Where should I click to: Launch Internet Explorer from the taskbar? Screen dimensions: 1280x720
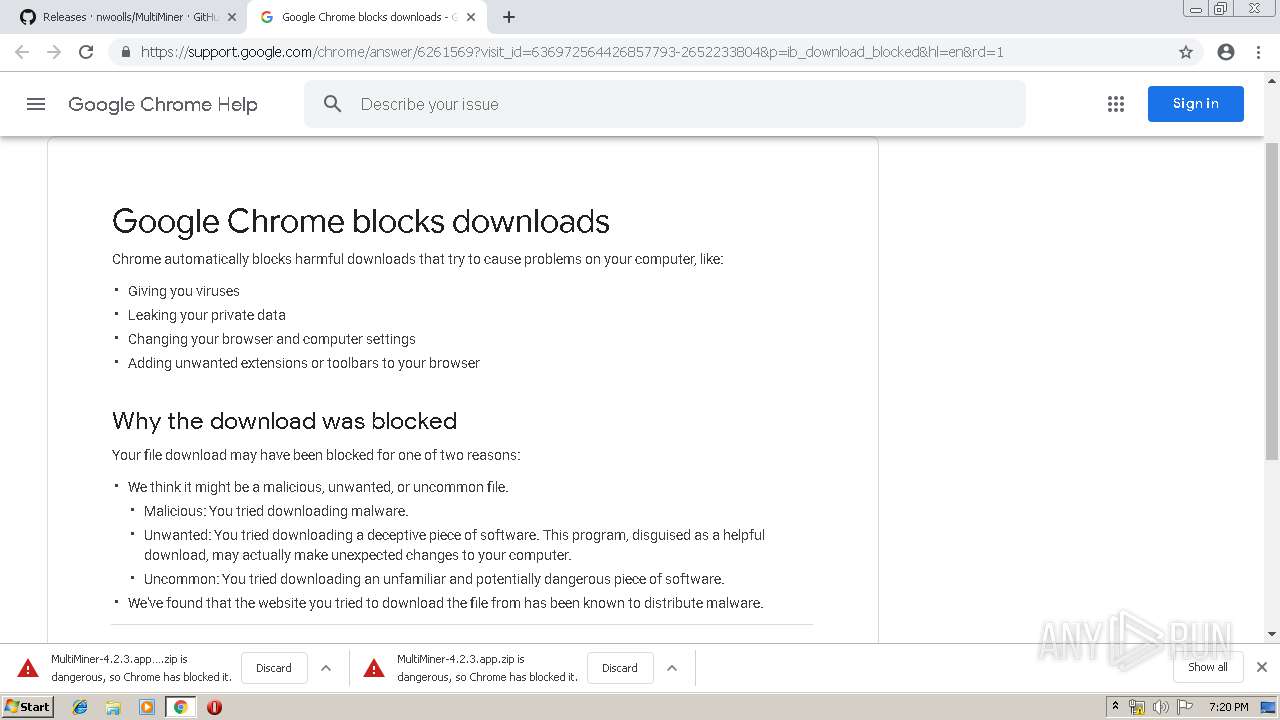click(x=80, y=707)
